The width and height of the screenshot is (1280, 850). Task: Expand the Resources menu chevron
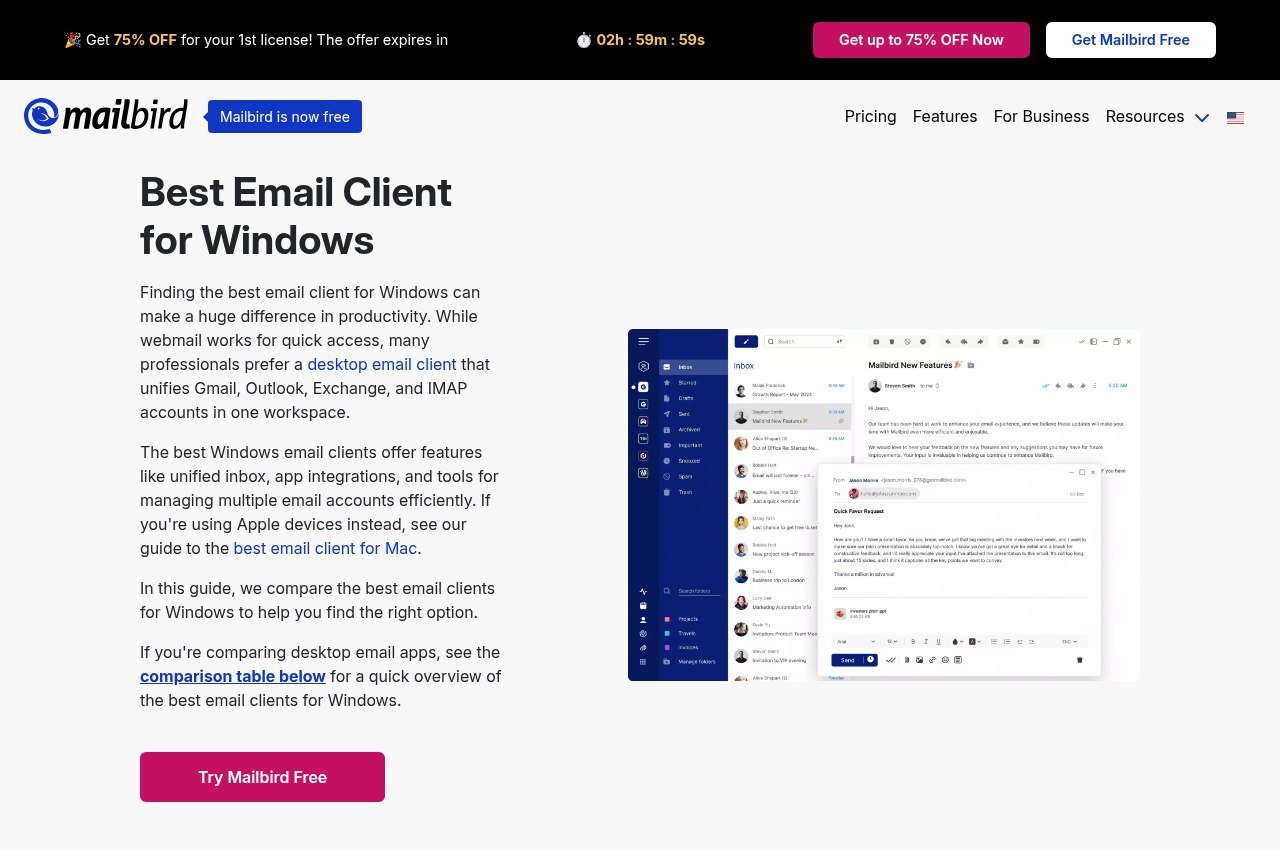1202,117
